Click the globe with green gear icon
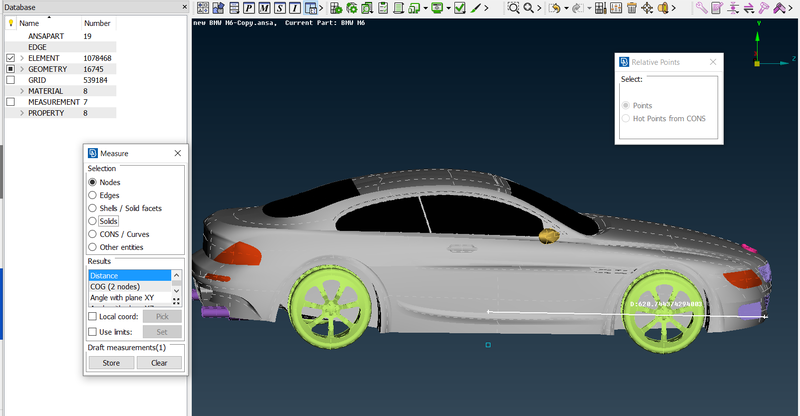Screen dimensions: 800x416 [352, 8]
